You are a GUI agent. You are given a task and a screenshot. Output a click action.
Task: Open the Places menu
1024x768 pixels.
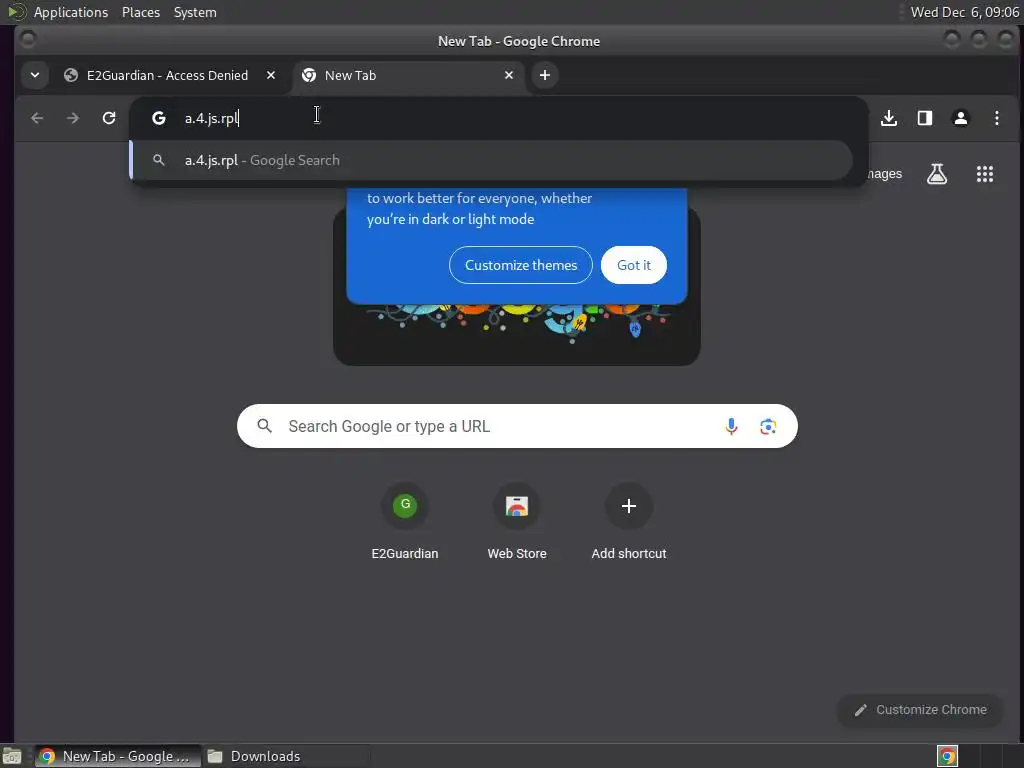point(141,12)
